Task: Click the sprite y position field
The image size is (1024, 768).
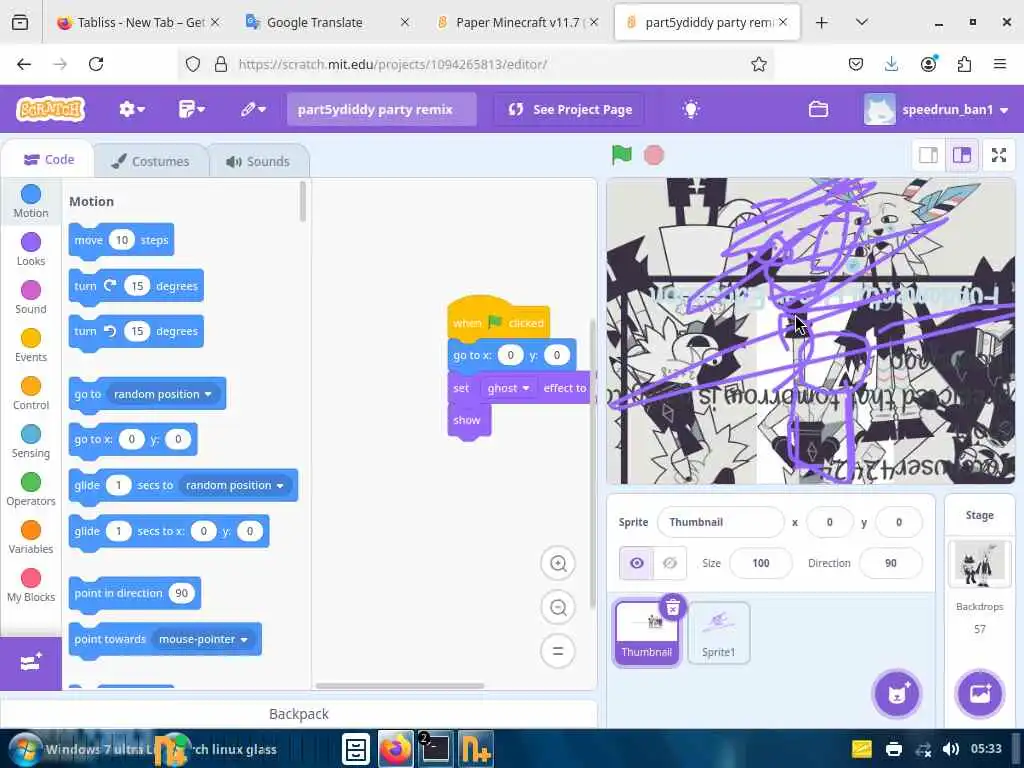Action: (x=899, y=522)
